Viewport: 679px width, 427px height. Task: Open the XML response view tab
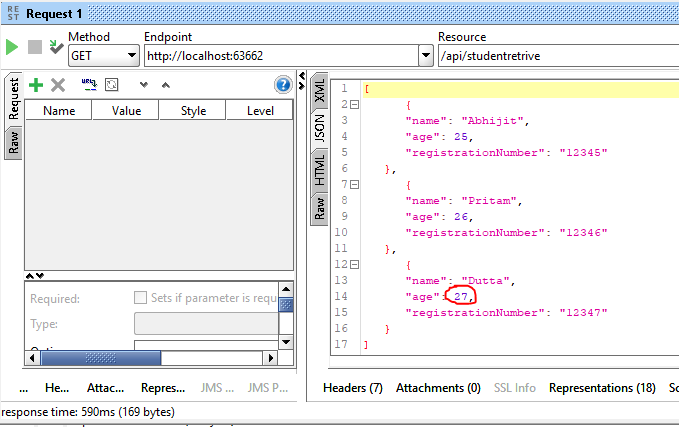(320, 91)
